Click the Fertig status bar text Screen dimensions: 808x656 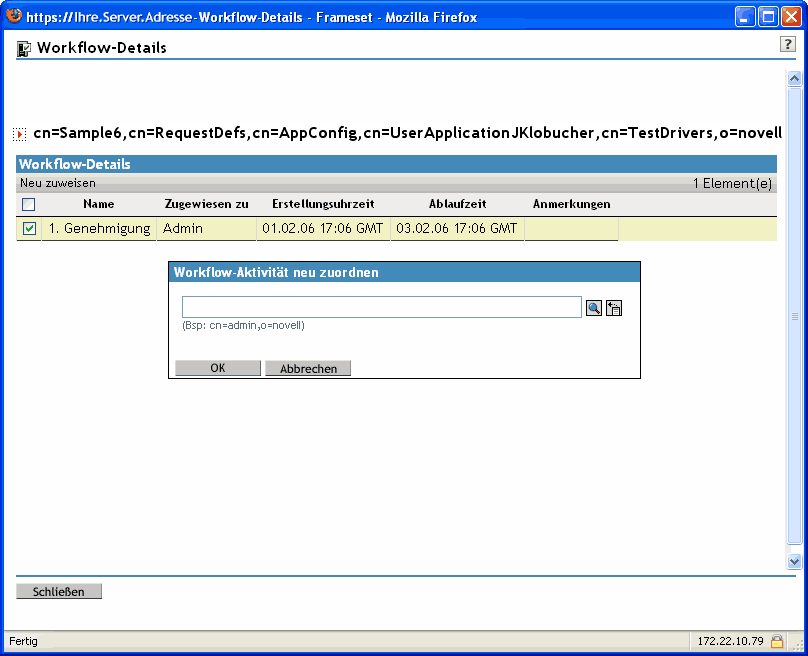(x=24, y=641)
